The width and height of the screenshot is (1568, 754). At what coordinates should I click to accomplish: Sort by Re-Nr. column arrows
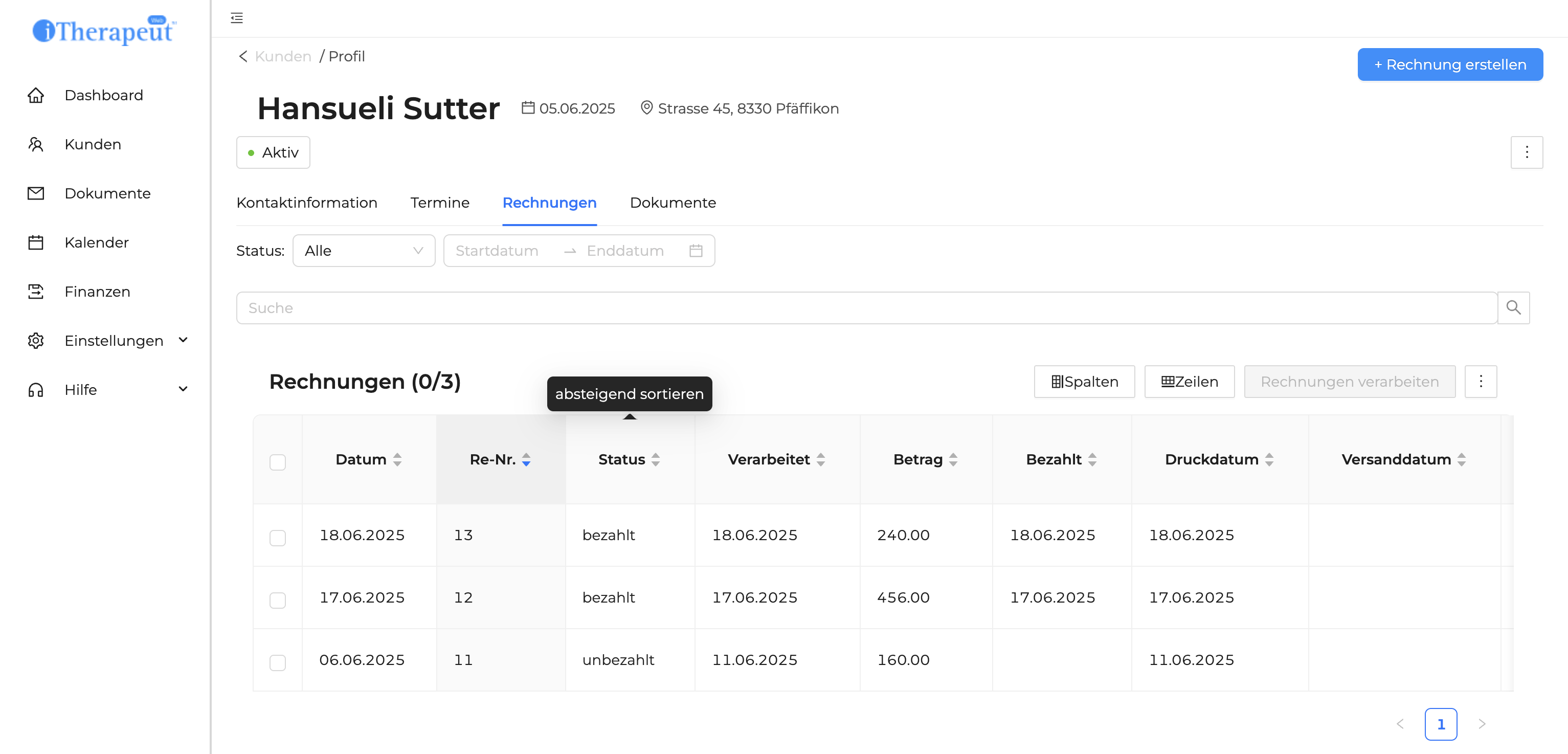[526, 460]
